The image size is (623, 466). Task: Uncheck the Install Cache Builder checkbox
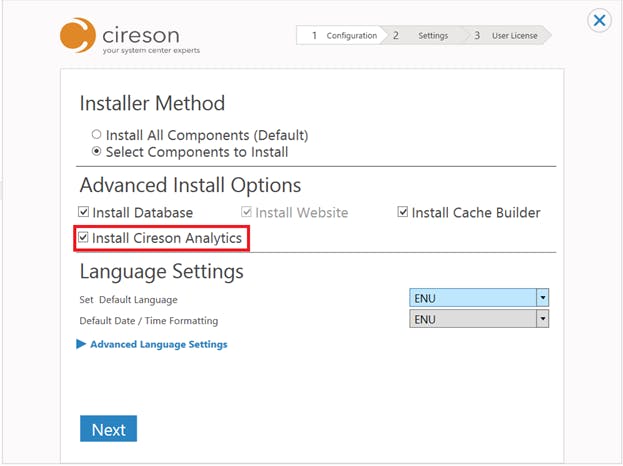click(x=403, y=213)
